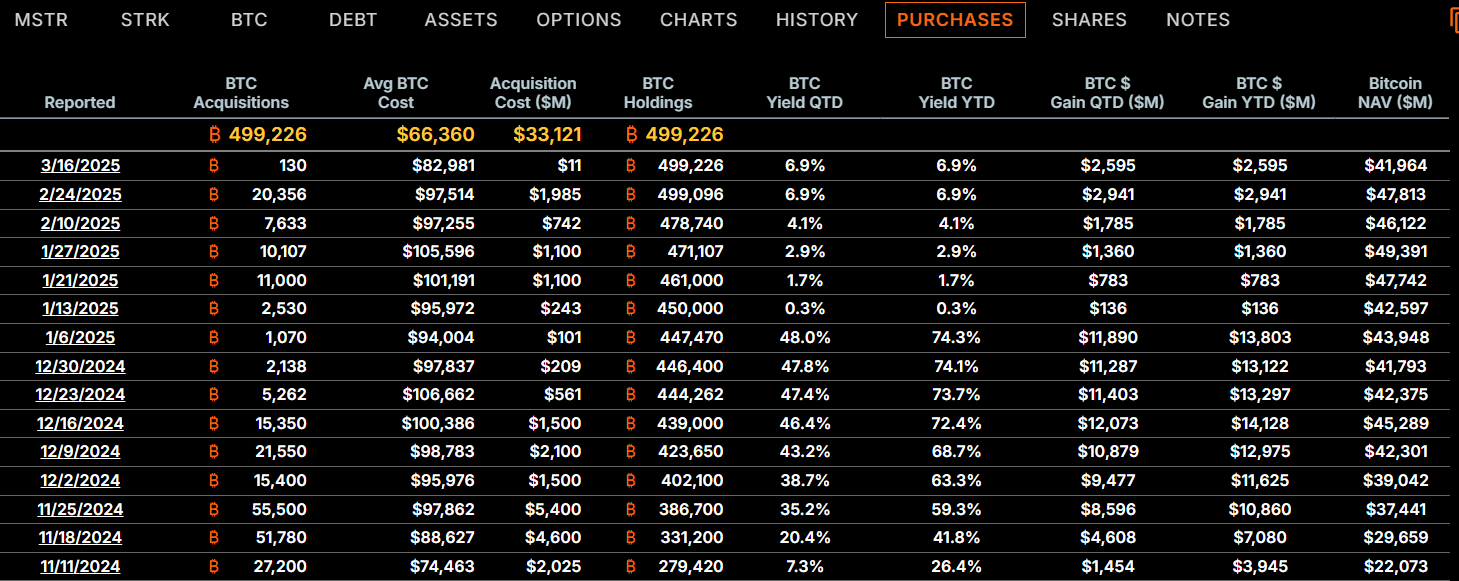Open the 3/16/2025 reported date link
This screenshot has width=1459, height=581.
(x=80, y=166)
